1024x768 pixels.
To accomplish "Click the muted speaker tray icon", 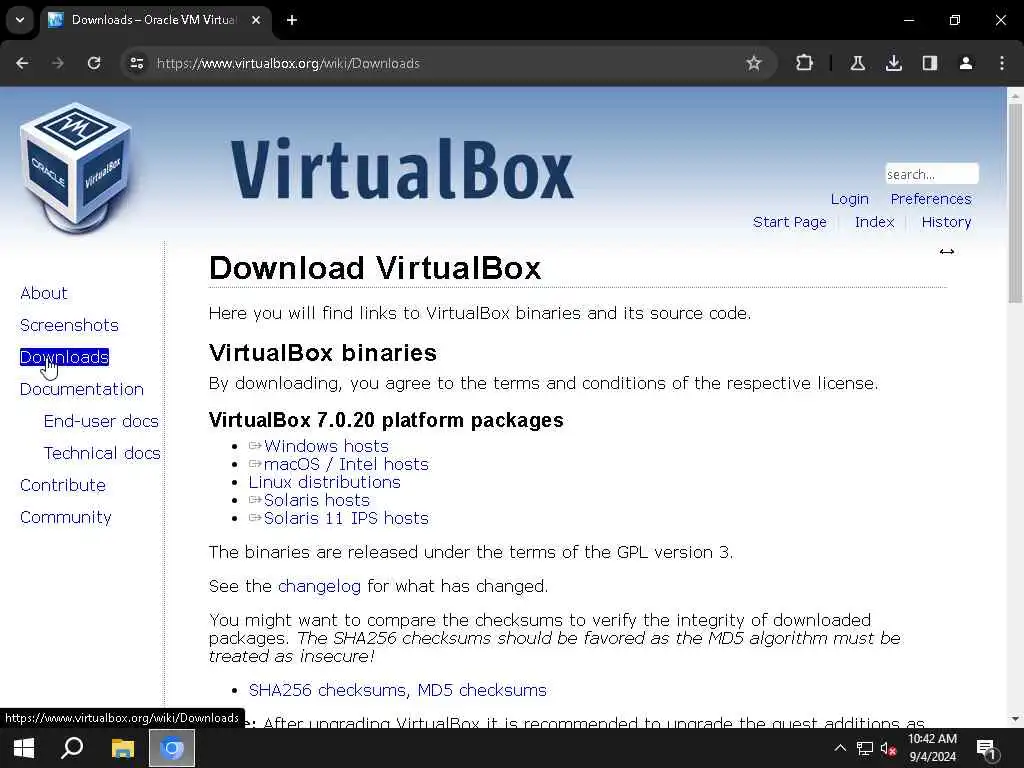I will point(888,748).
